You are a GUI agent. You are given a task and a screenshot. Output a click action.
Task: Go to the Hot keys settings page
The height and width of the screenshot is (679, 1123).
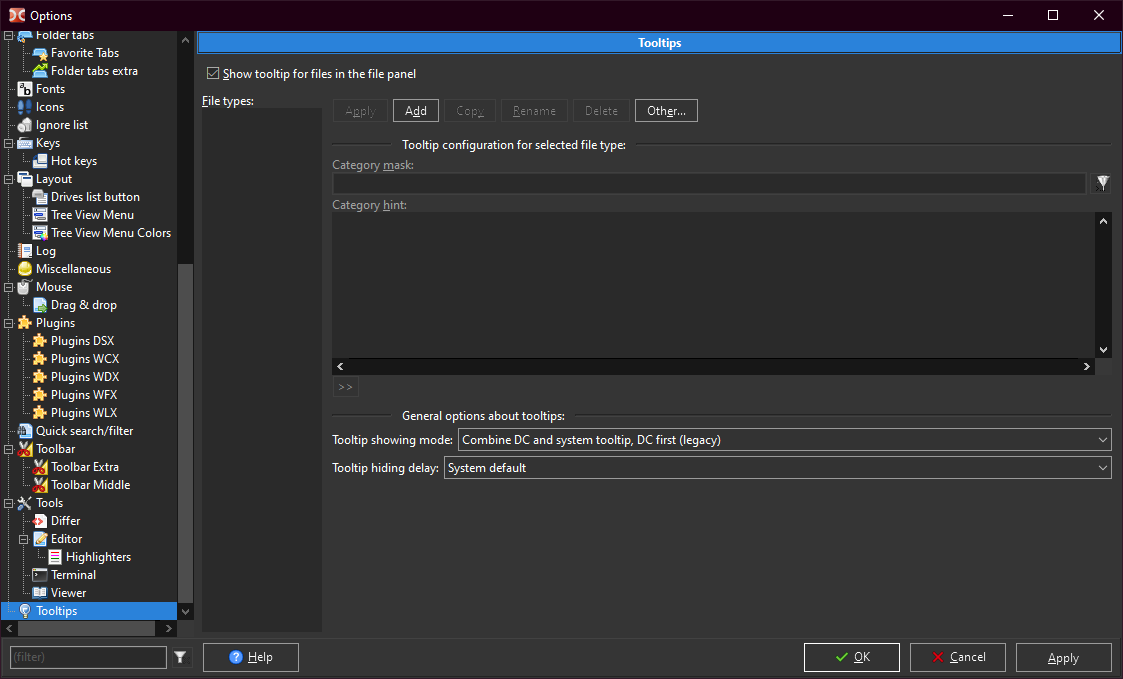point(74,161)
